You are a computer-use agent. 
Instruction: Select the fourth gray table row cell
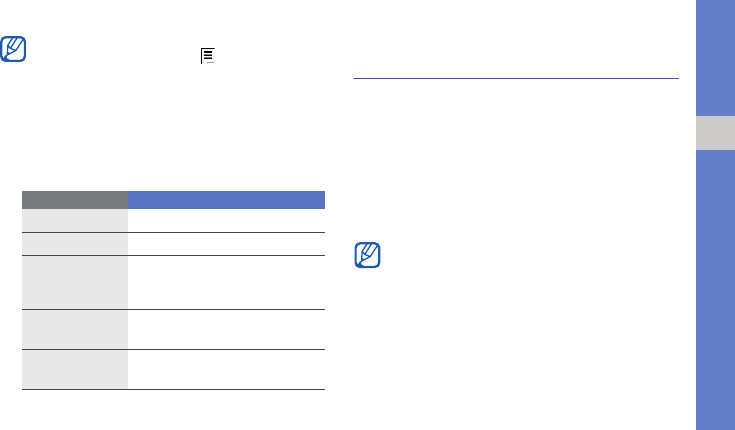tap(75, 329)
